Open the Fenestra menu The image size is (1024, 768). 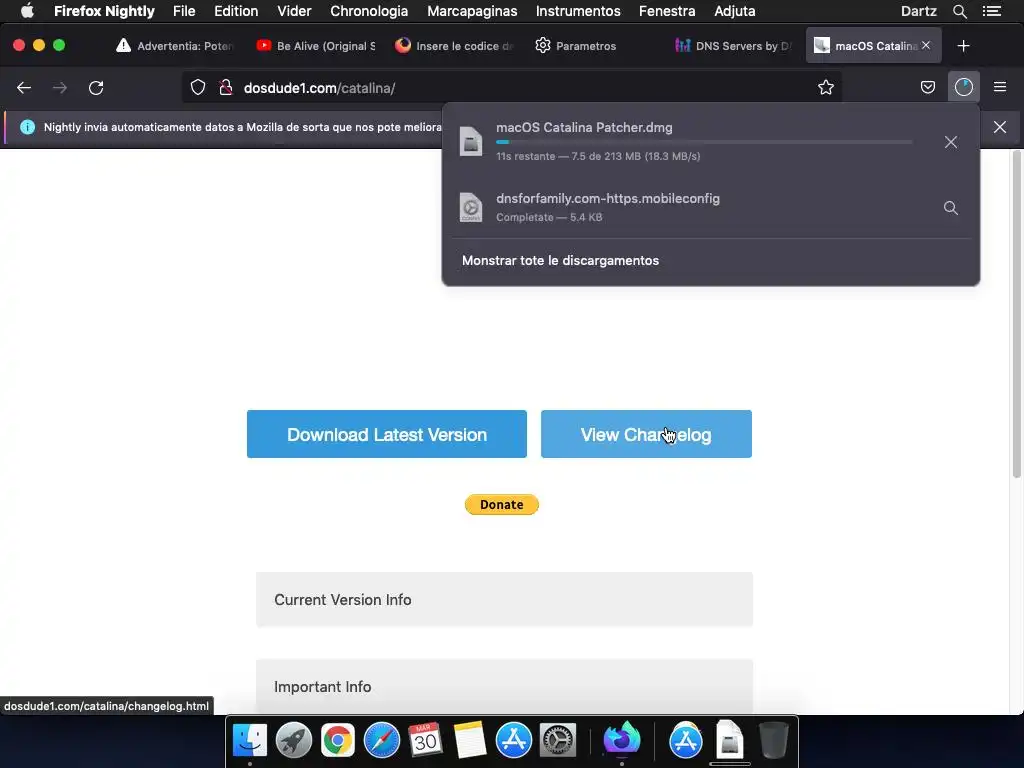667,11
